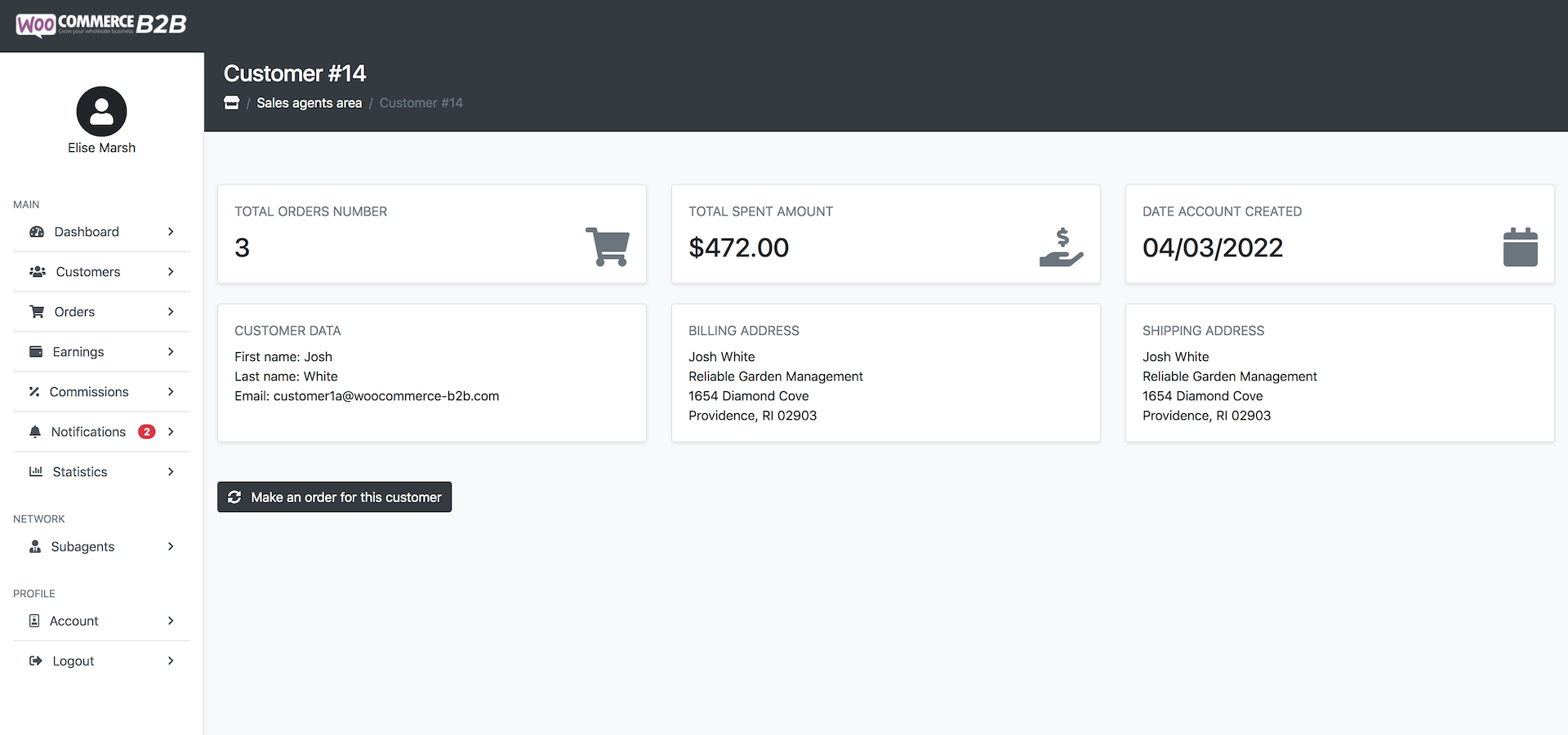This screenshot has height=735, width=1568.
Task: Expand the Subagents menu chevron
Action: (x=171, y=547)
